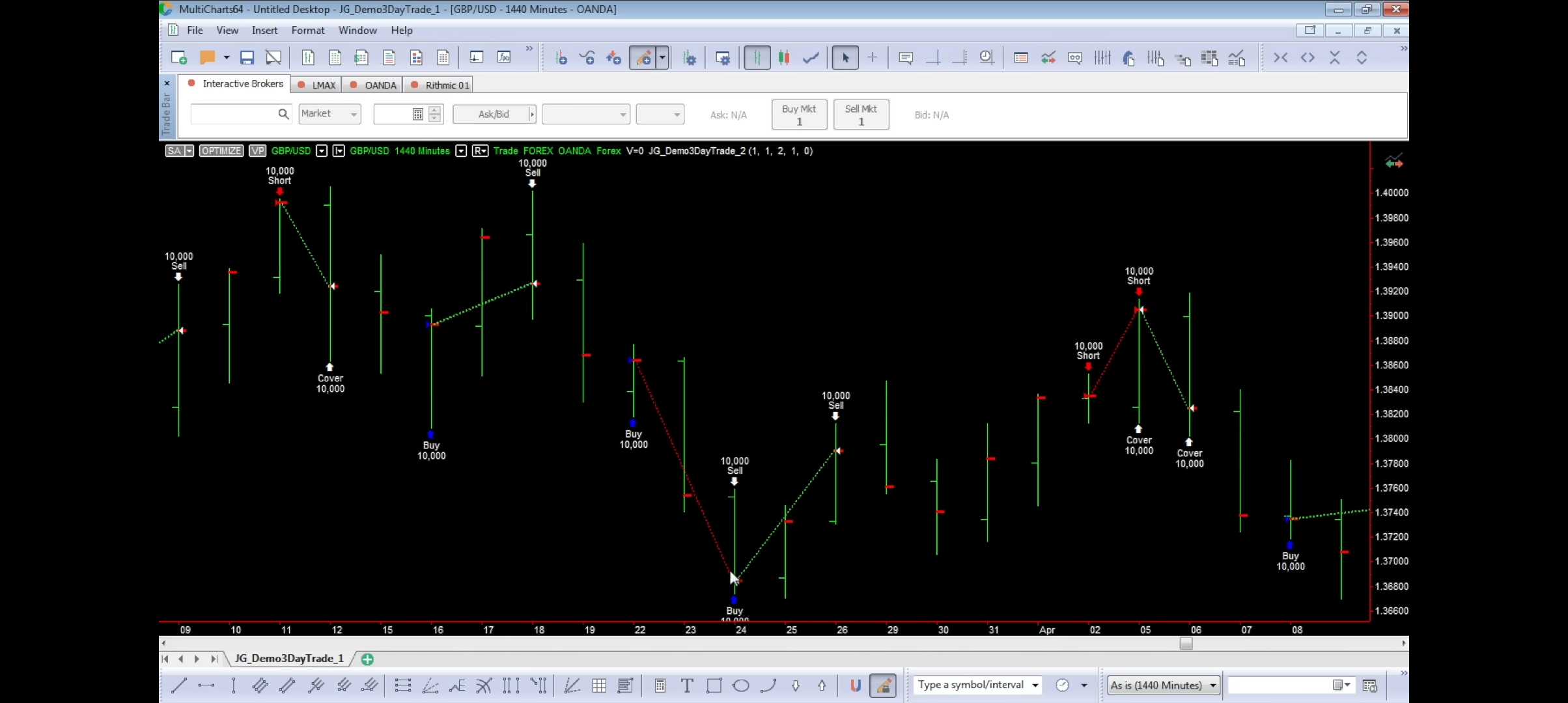Viewport: 1568px width, 703px height.
Task: Click the Insert Signal icon
Action: tap(613, 58)
